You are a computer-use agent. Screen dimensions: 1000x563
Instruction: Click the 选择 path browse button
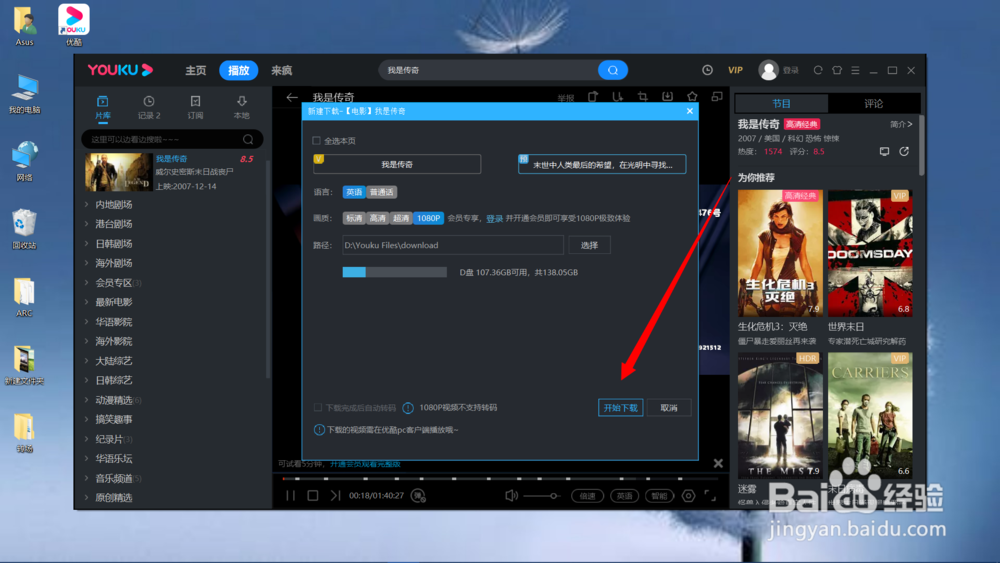(x=589, y=245)
